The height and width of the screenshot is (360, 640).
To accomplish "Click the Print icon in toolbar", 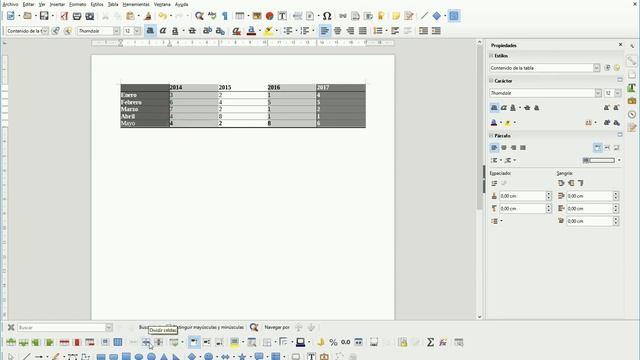I will click(x=77, y=16).
